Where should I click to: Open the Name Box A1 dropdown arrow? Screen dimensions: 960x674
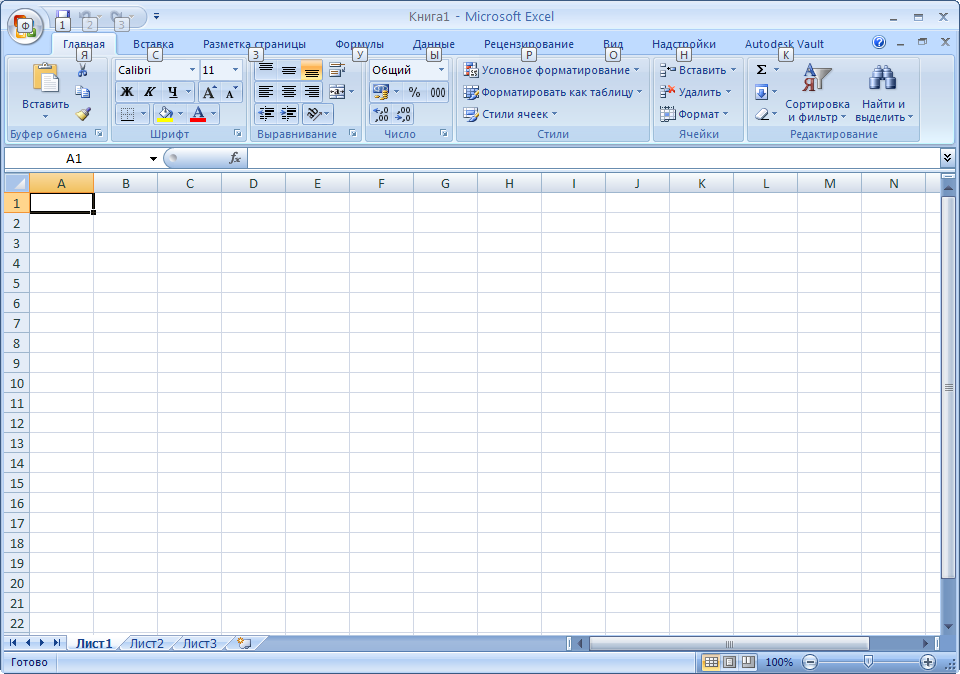point(153,159)
